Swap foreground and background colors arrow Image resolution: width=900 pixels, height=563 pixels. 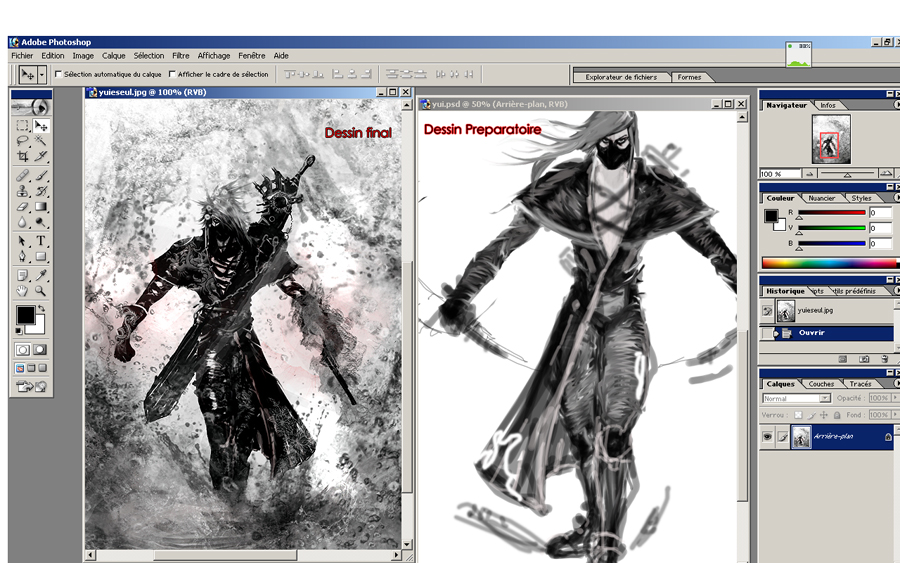click(41, 309)
